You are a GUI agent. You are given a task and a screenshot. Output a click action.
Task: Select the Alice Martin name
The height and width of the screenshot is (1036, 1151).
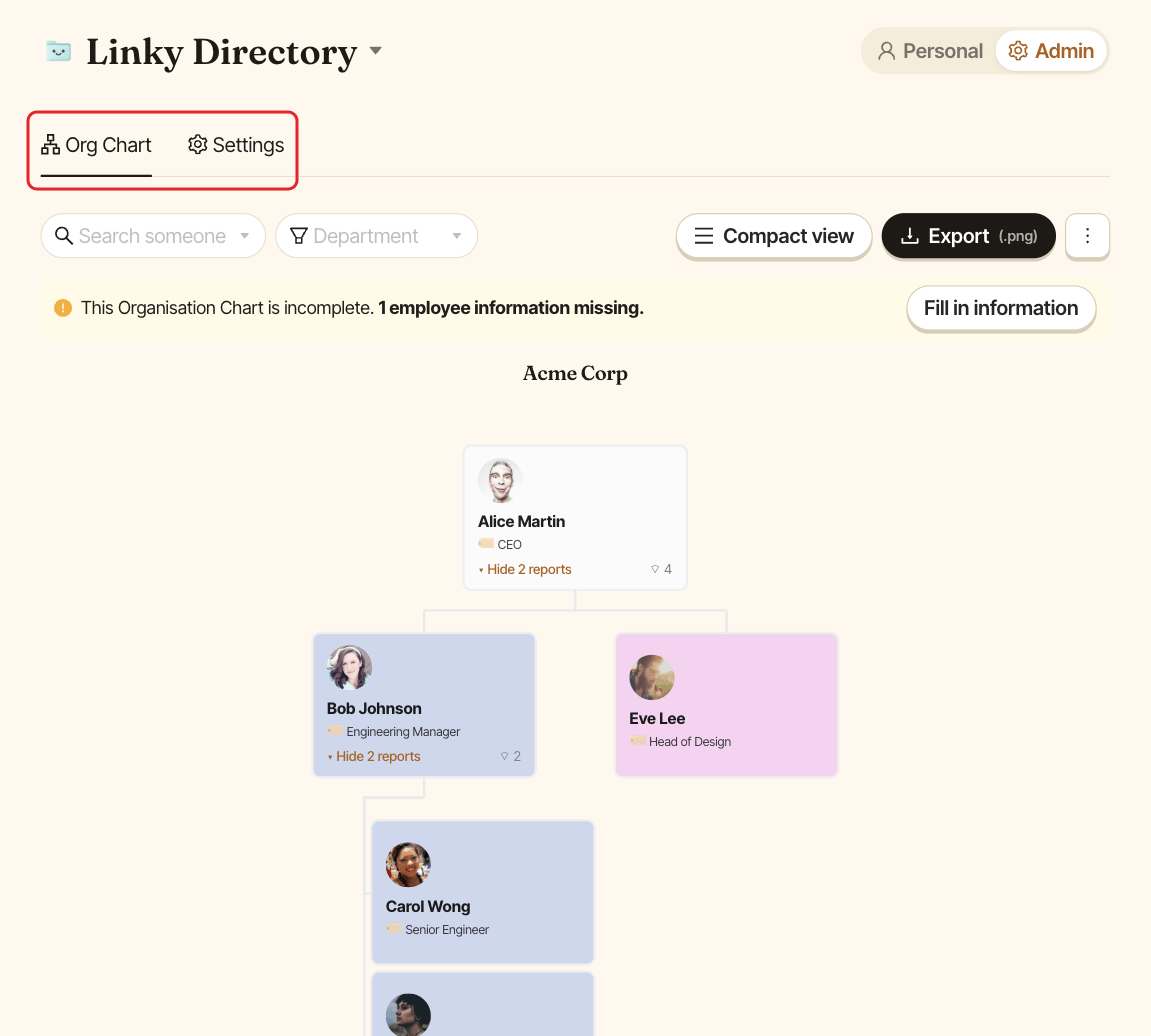[521, 521]
